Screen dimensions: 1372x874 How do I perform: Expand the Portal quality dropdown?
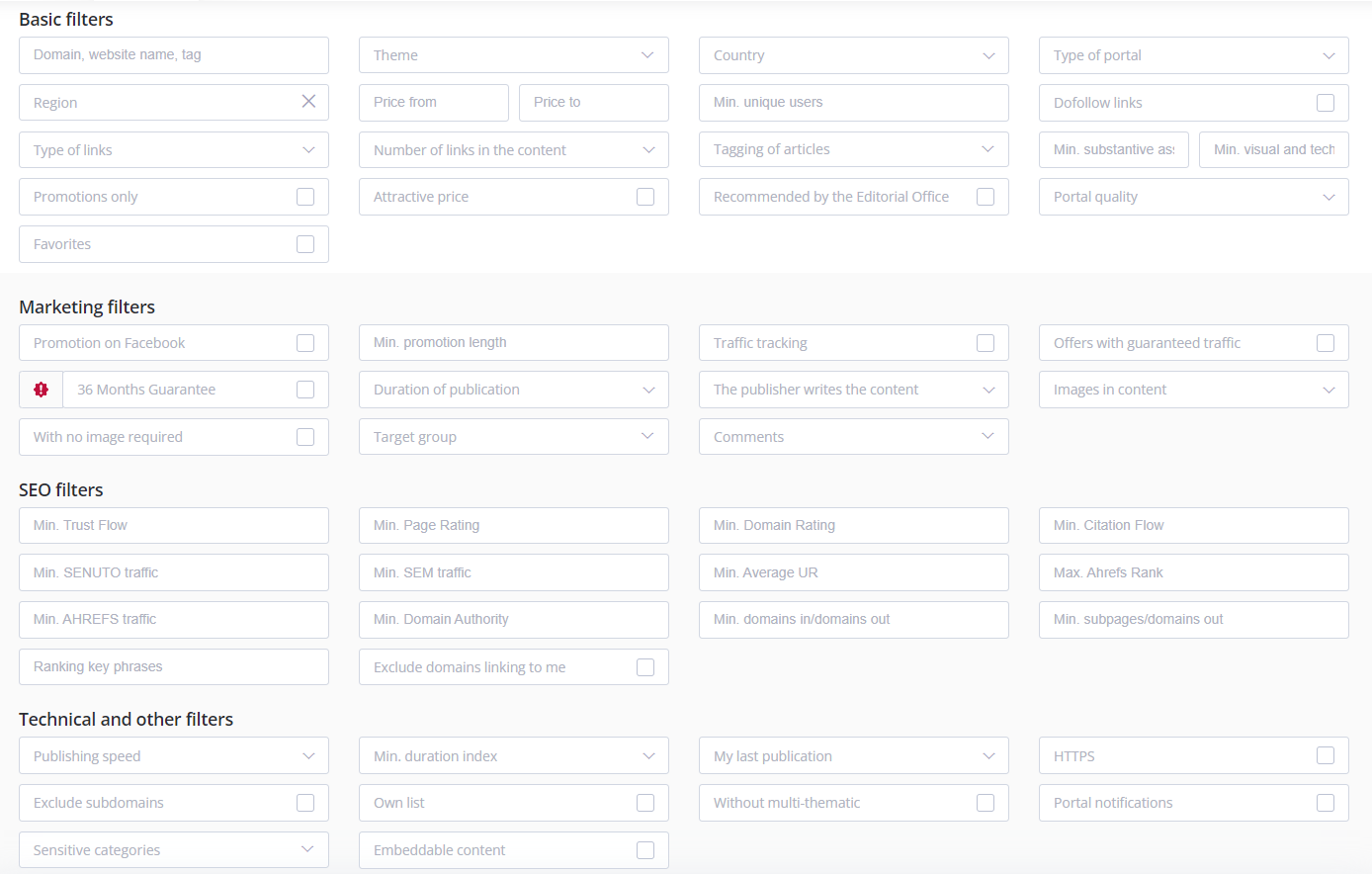(x=1193, y=197)
